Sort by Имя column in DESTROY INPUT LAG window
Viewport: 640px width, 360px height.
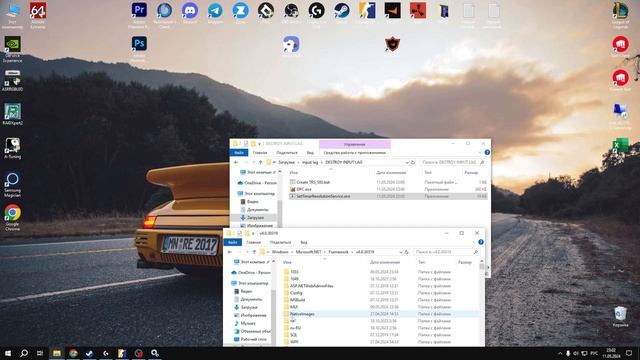pos(293,173)
